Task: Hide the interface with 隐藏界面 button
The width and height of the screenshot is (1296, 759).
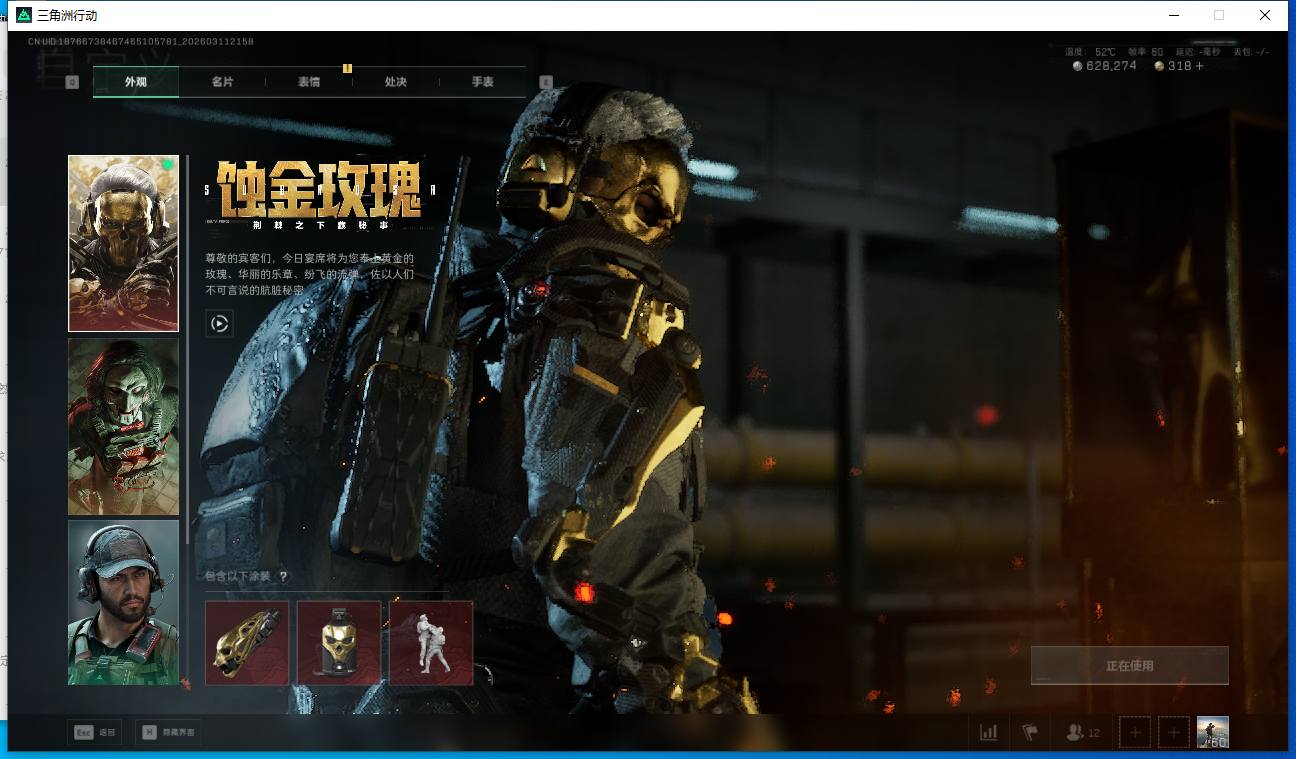Action: point(168,733)
